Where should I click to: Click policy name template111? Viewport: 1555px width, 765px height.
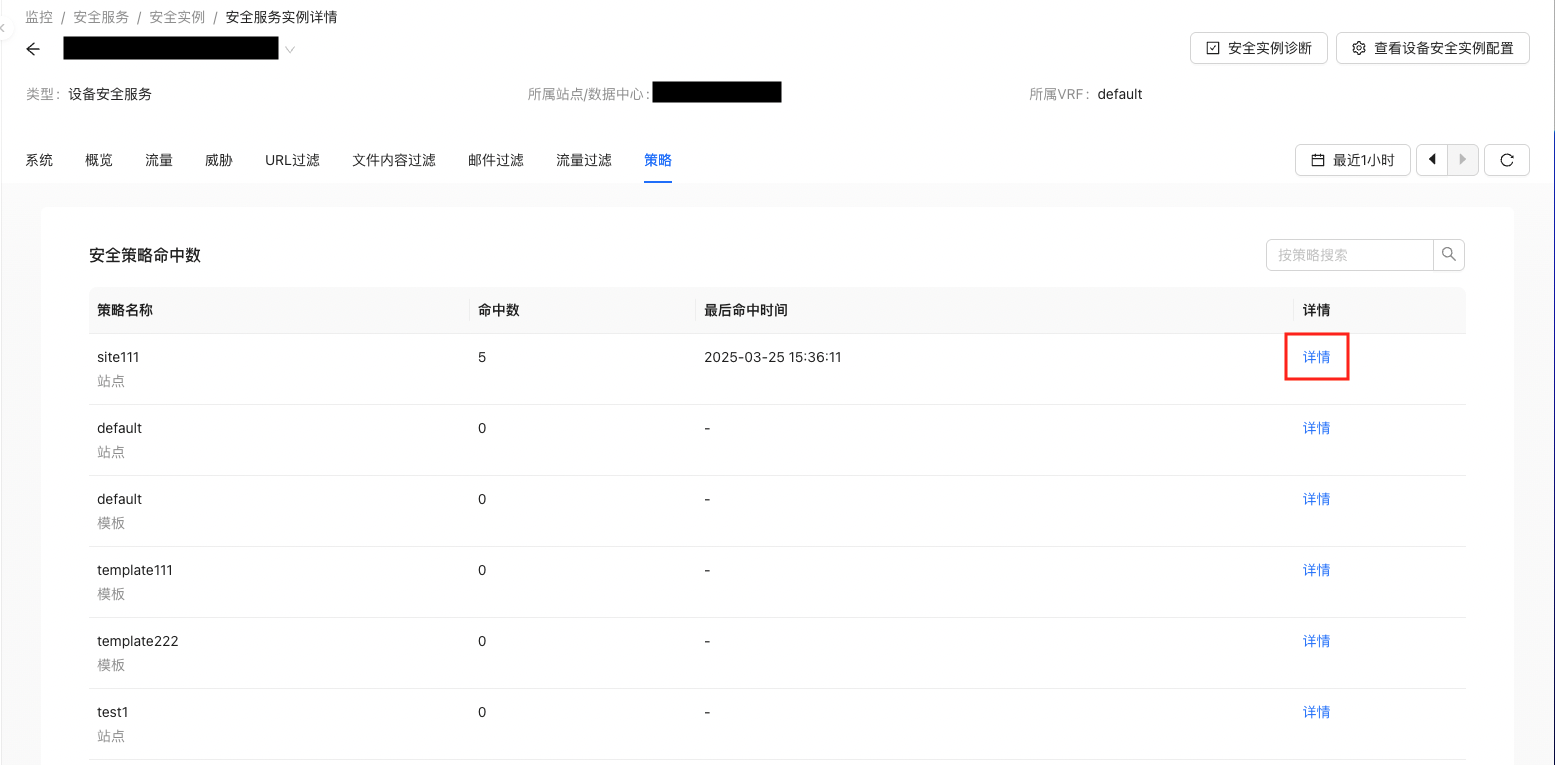135,570
